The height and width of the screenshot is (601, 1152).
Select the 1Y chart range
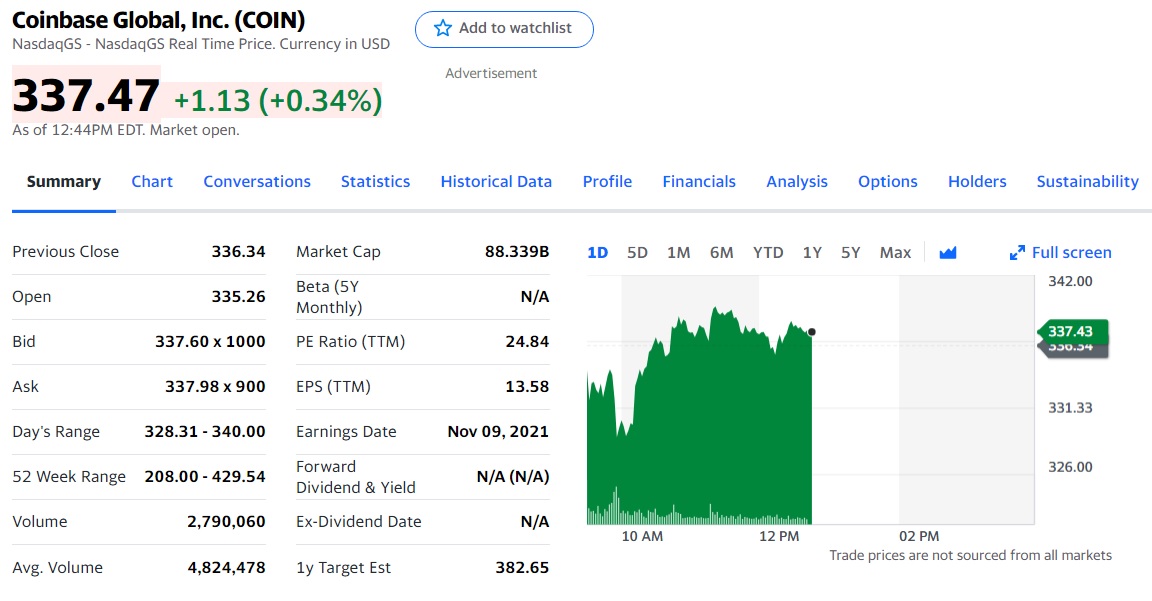(812, 253)
